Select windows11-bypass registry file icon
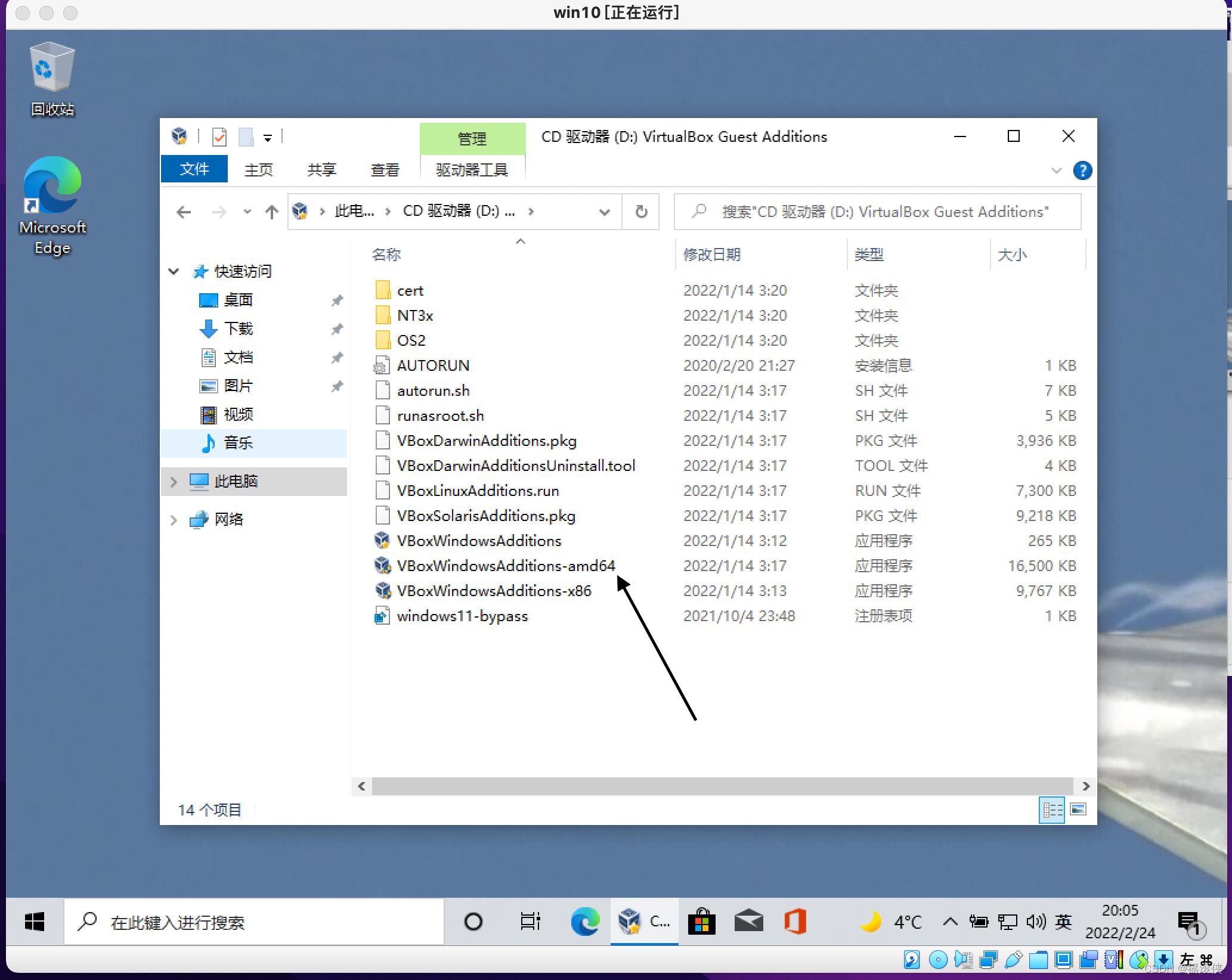Screen dimensions: 1232x980 pos(382,616)
